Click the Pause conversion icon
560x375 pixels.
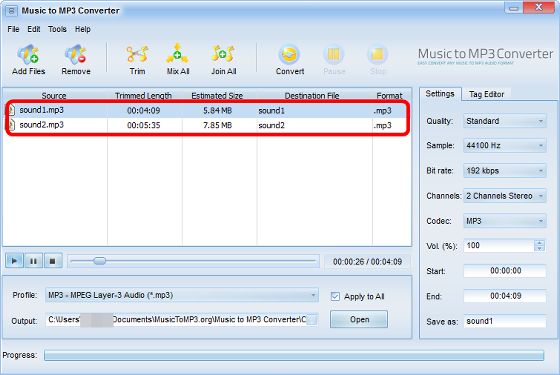(334, 55)
